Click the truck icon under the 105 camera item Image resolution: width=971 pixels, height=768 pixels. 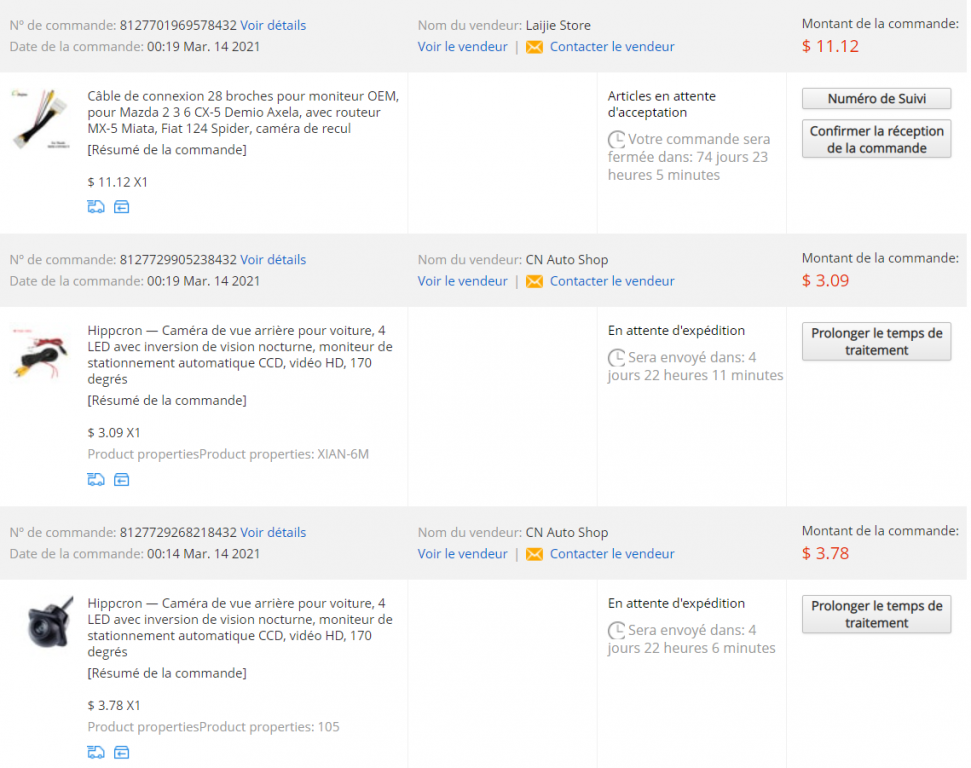click(x=96, y=753)
